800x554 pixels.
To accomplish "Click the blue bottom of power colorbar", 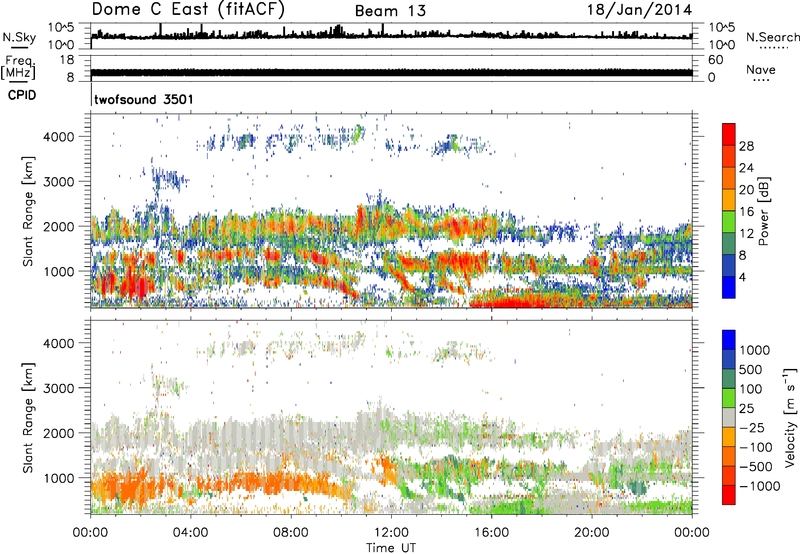I will click(x=729, y=287).
